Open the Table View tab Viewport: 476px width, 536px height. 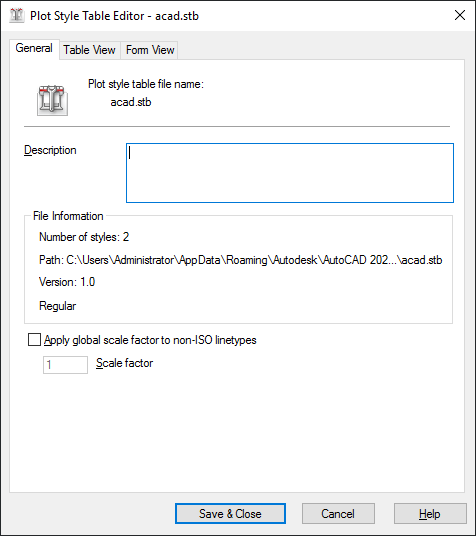[89, 50]
